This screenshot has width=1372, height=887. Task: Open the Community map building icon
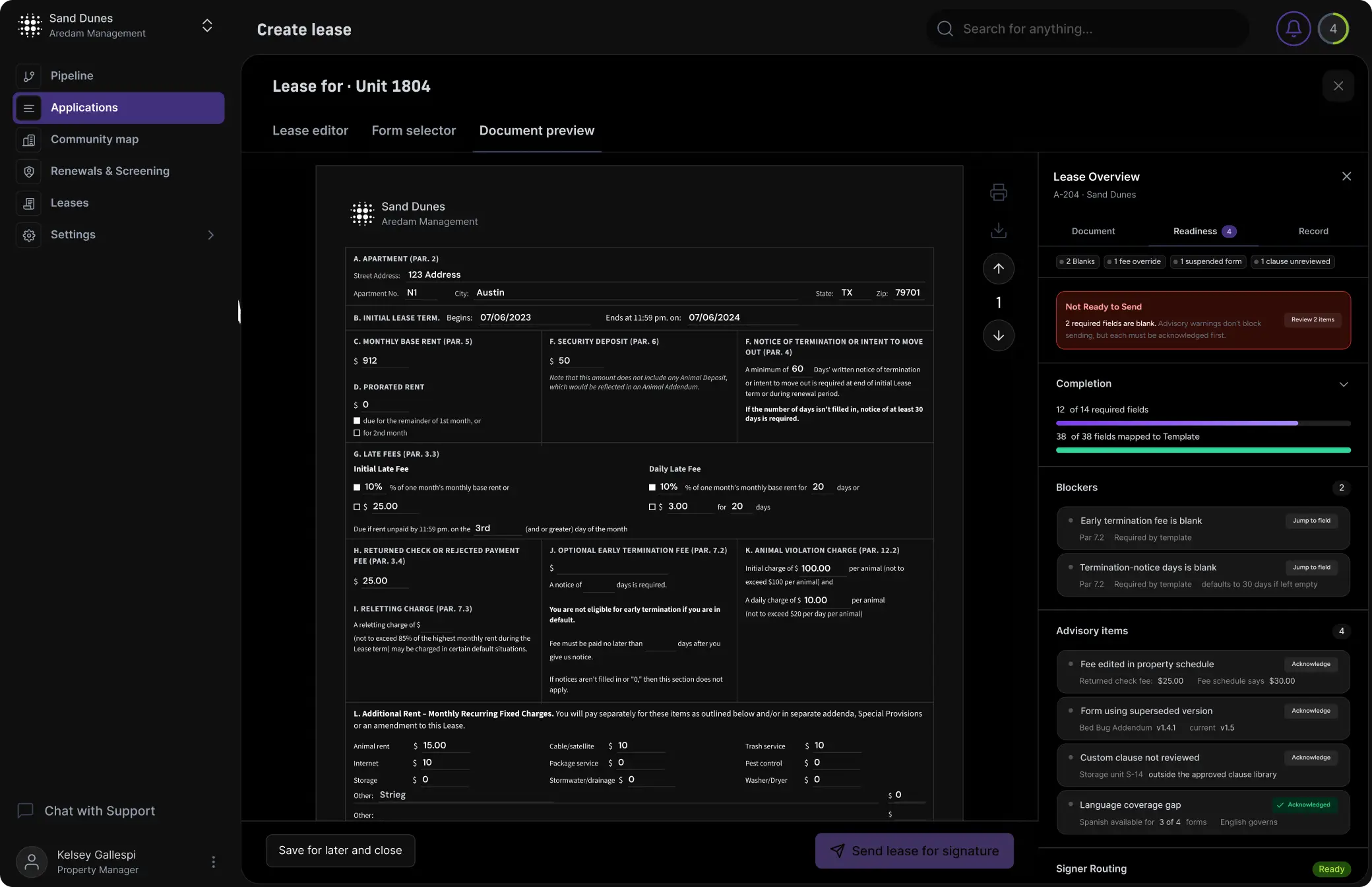[x=29, y=139]
